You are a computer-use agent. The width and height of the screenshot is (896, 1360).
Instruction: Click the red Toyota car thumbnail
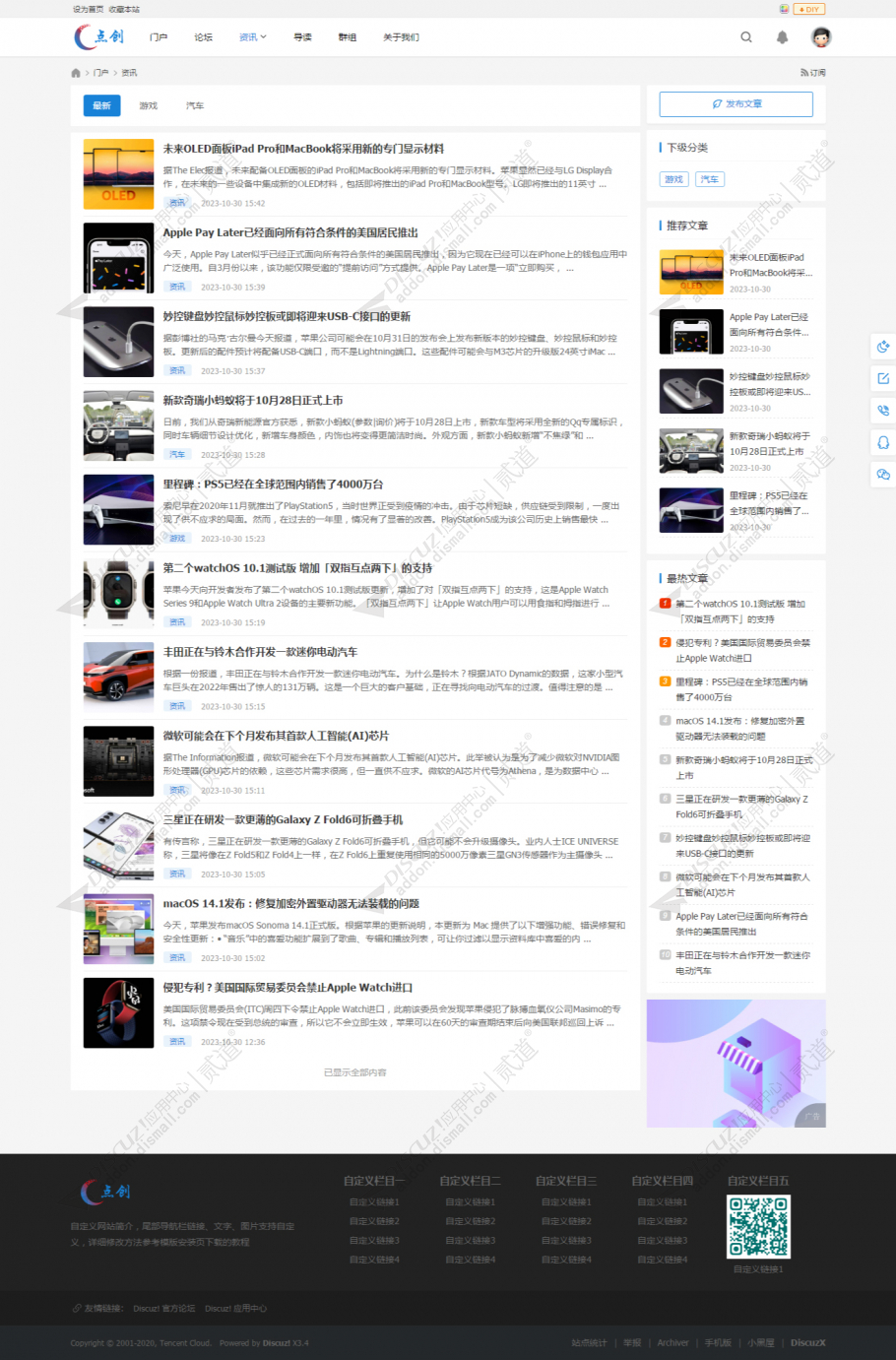[118, 678]
